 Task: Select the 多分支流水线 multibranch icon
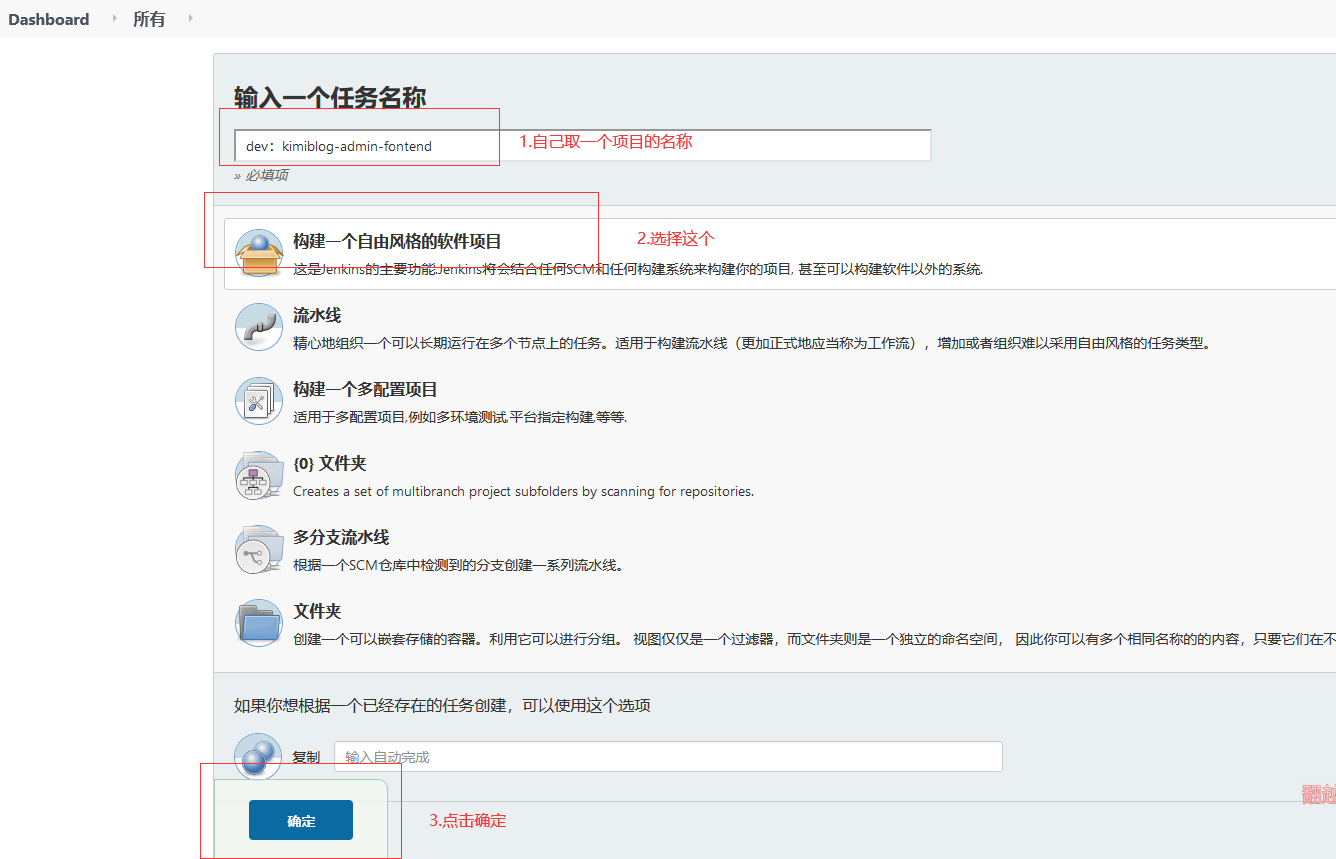[259, 549]
